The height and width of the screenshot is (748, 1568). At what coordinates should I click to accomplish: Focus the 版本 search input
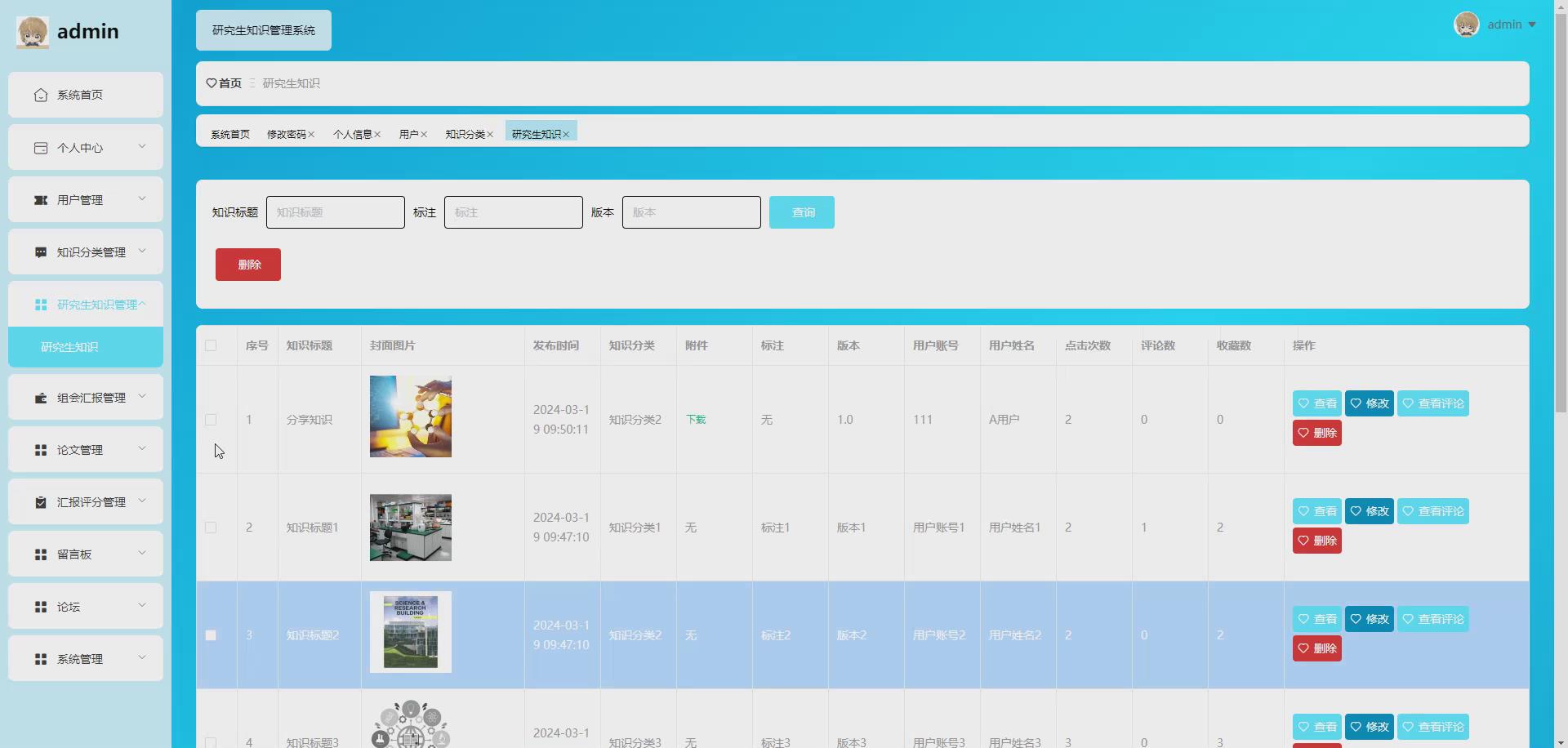[692, 212]
